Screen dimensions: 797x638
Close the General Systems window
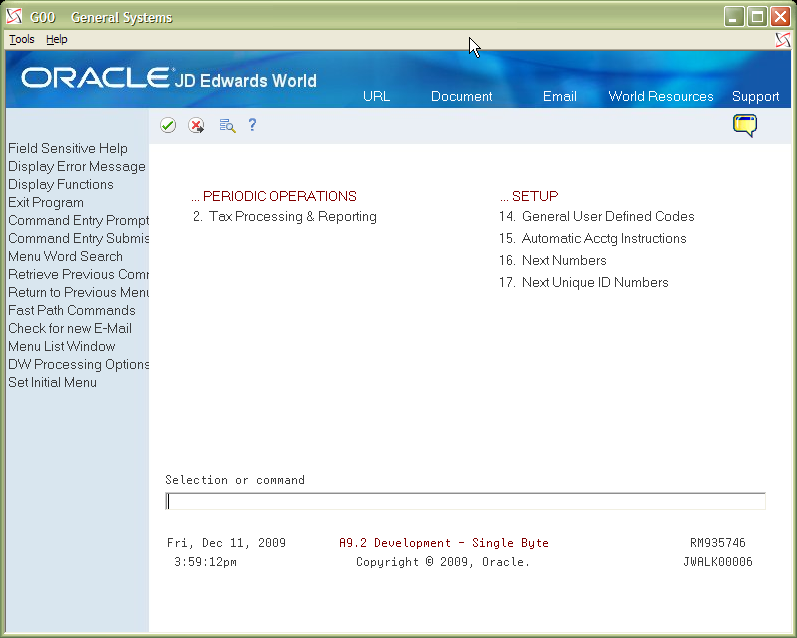click(x=780, y=17)
